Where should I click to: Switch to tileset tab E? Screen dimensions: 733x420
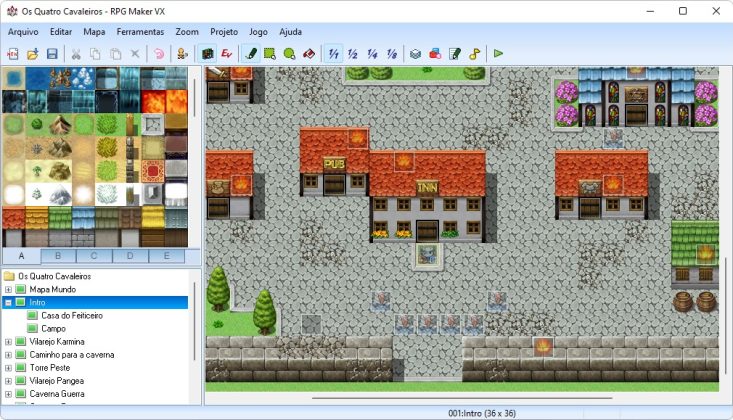click(166, 256)
